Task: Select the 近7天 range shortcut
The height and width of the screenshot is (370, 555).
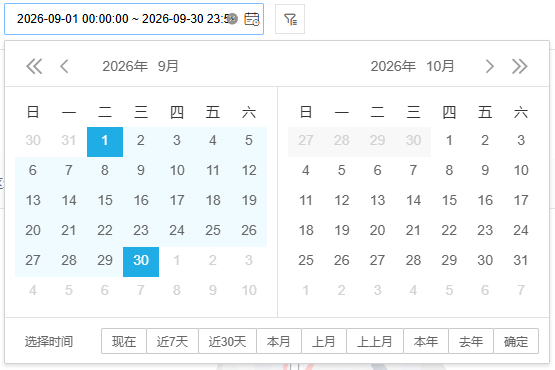Action: click(x=172, y=341)
